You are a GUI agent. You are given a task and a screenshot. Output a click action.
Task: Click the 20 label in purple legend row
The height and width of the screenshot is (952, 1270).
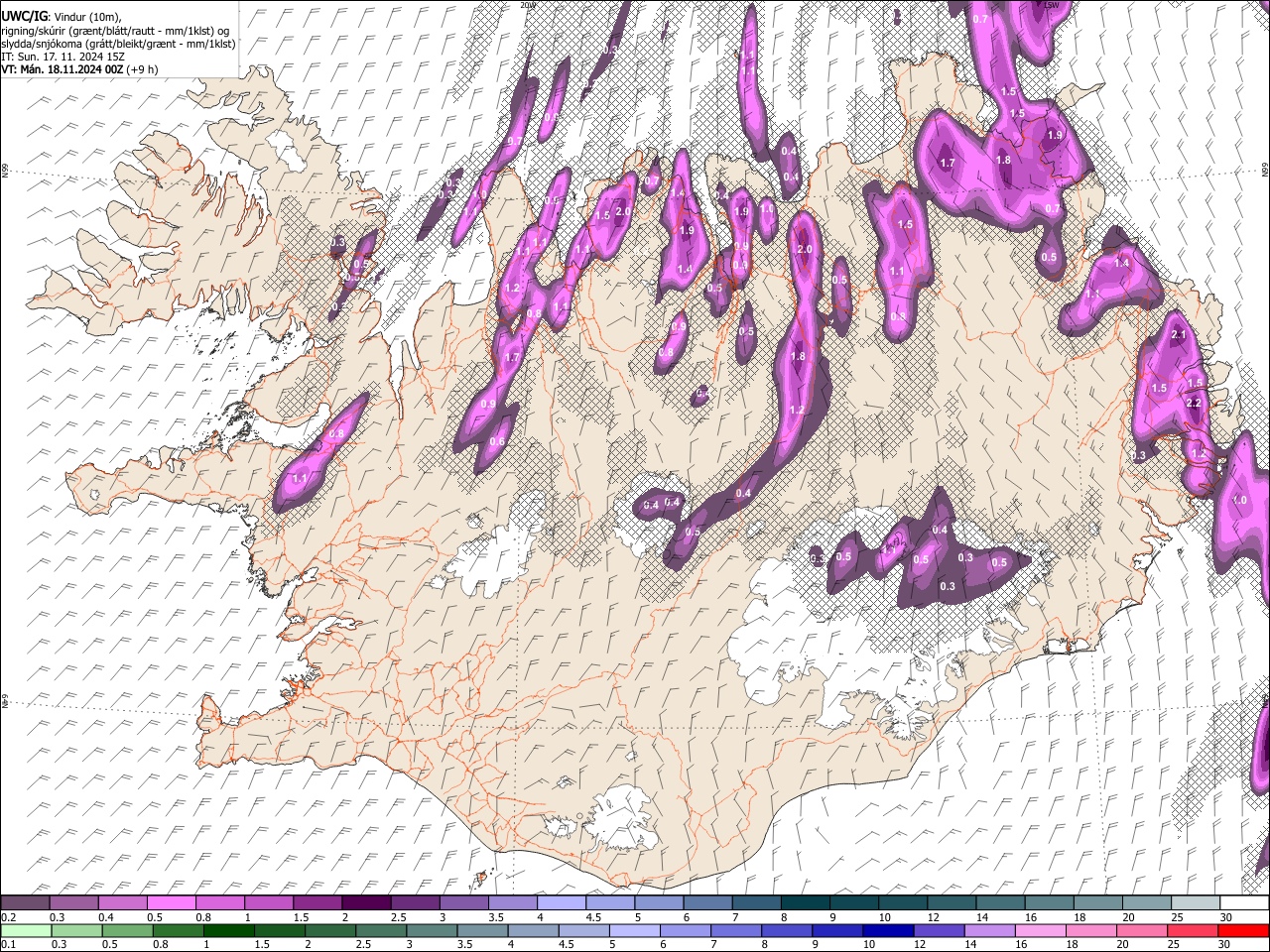pyautogui.click(x=1128, y=917)
